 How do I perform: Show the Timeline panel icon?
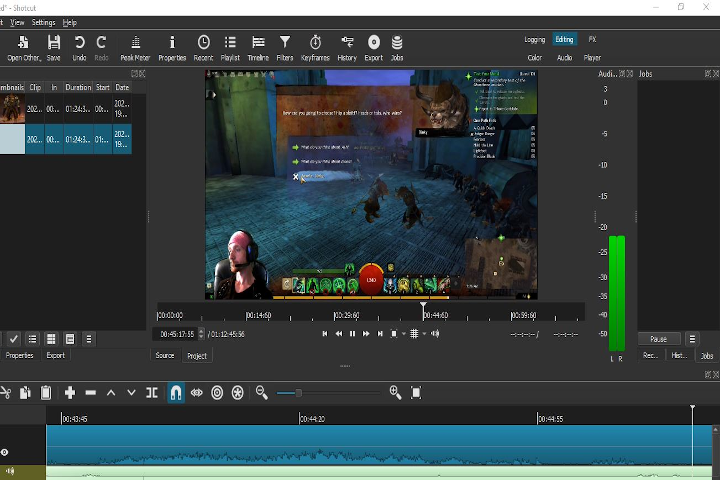pyautogui.click(x=258, y=48)
